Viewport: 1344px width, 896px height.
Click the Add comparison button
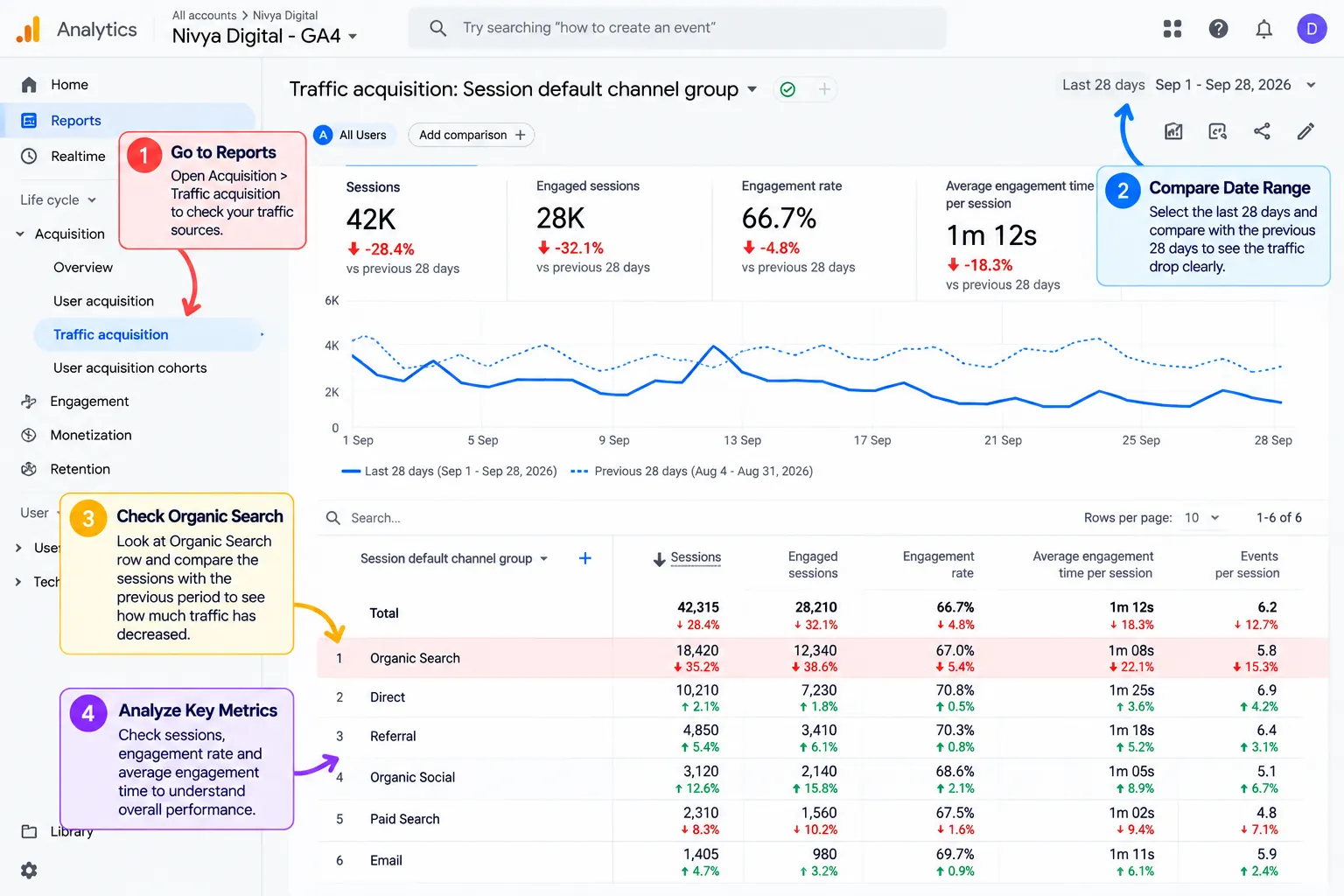pyautogui.click(x=472, y=135)
